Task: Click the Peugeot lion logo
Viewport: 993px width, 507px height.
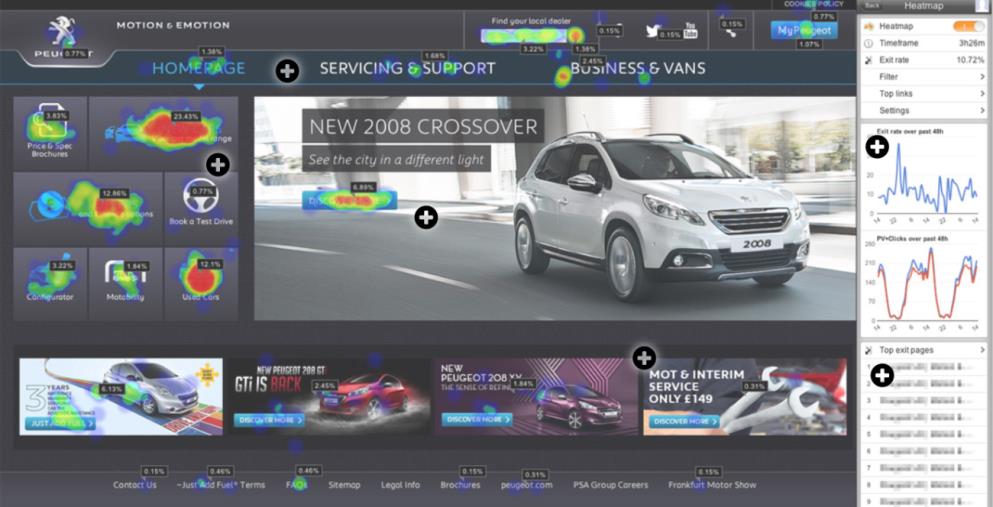Action: pyautogui.click(x=62, y=30)
